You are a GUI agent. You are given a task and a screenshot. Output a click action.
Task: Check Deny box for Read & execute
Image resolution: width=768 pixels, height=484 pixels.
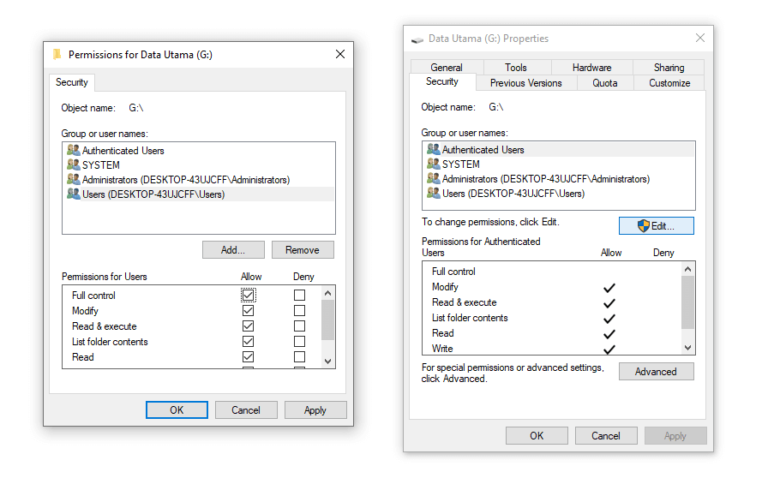pos(299,326)
